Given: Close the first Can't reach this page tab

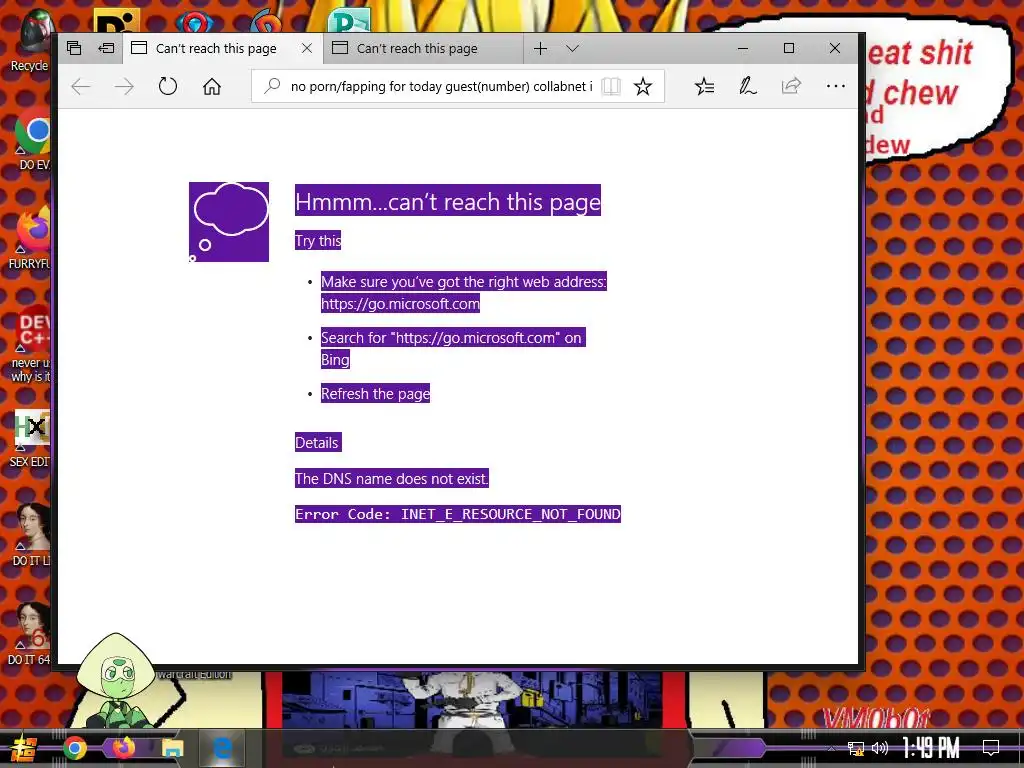Looking at the screenshot, I should coord(307,48).
